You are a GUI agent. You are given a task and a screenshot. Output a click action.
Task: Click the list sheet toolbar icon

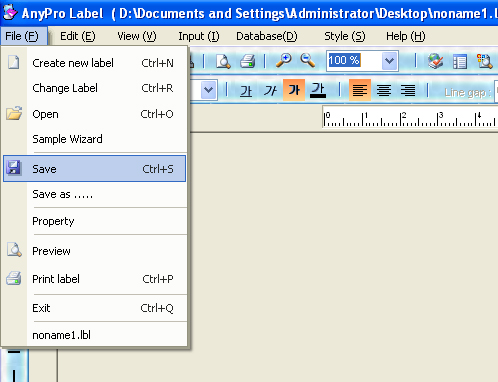click(x=460, y=62)
